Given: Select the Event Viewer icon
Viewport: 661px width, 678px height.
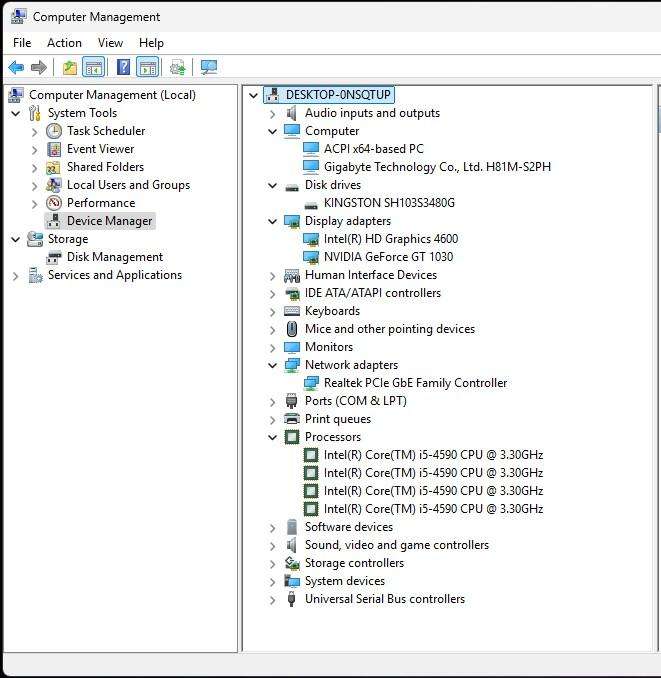Looking at the screenshot, I should click(54, 149).
